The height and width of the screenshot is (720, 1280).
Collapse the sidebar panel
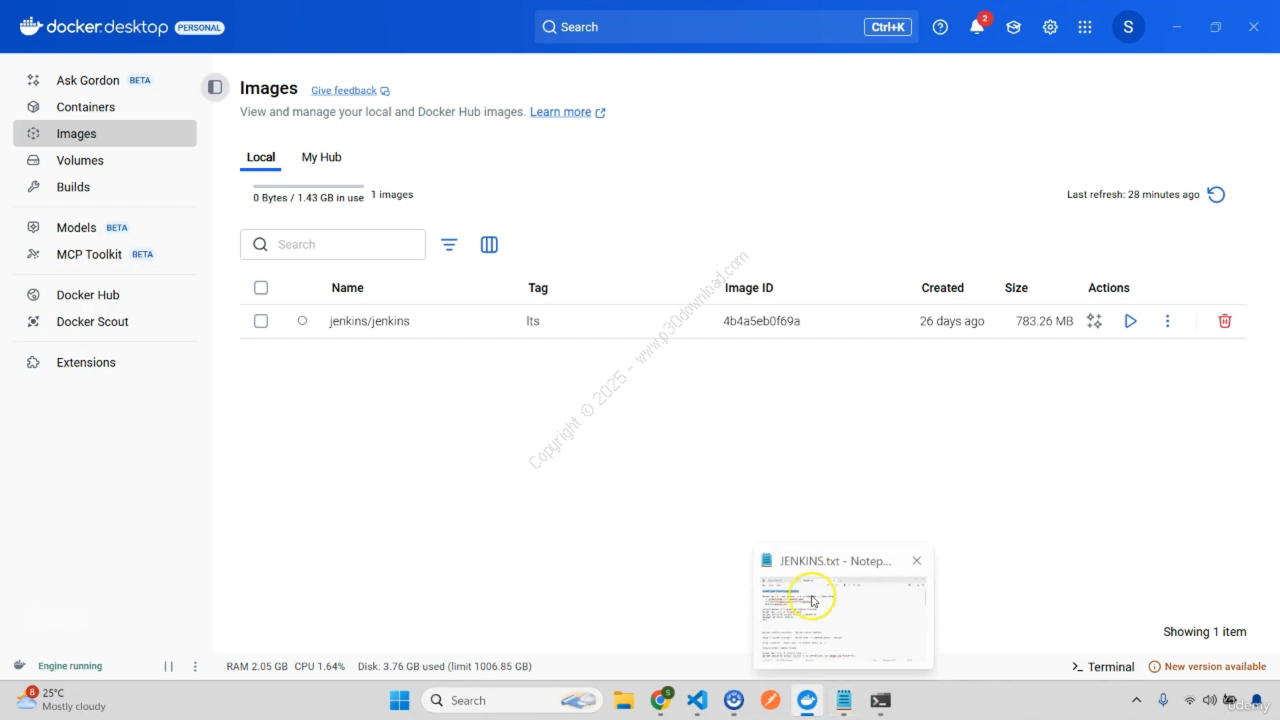pos(215,88)
